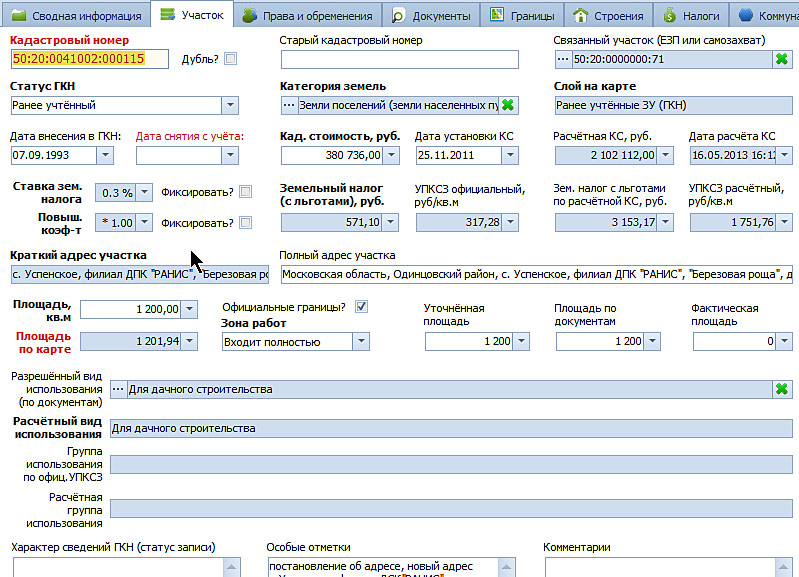Select the Участок tab

[x=192, y=14]
